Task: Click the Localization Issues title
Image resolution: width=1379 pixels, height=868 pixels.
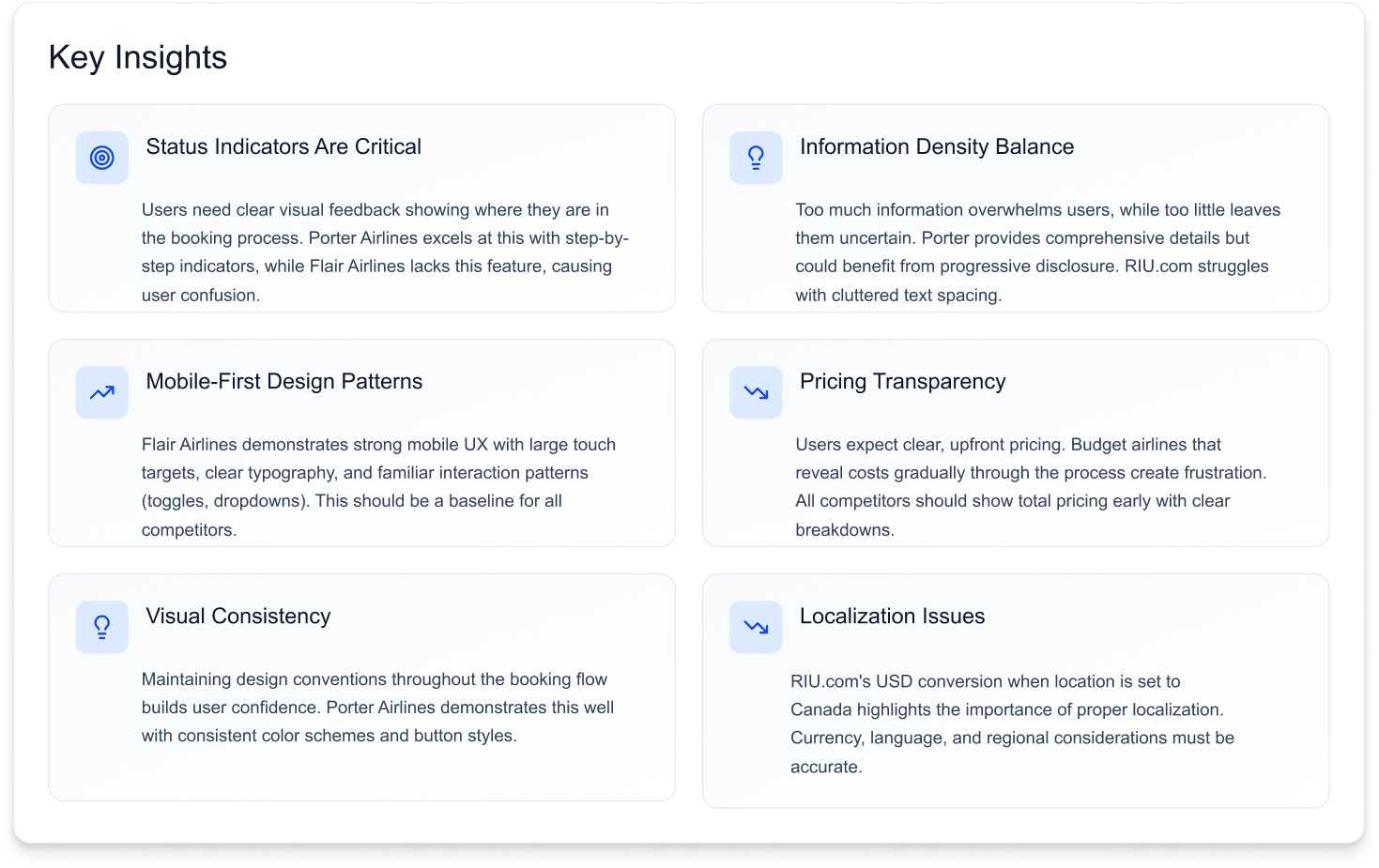Action: point(892,616)
